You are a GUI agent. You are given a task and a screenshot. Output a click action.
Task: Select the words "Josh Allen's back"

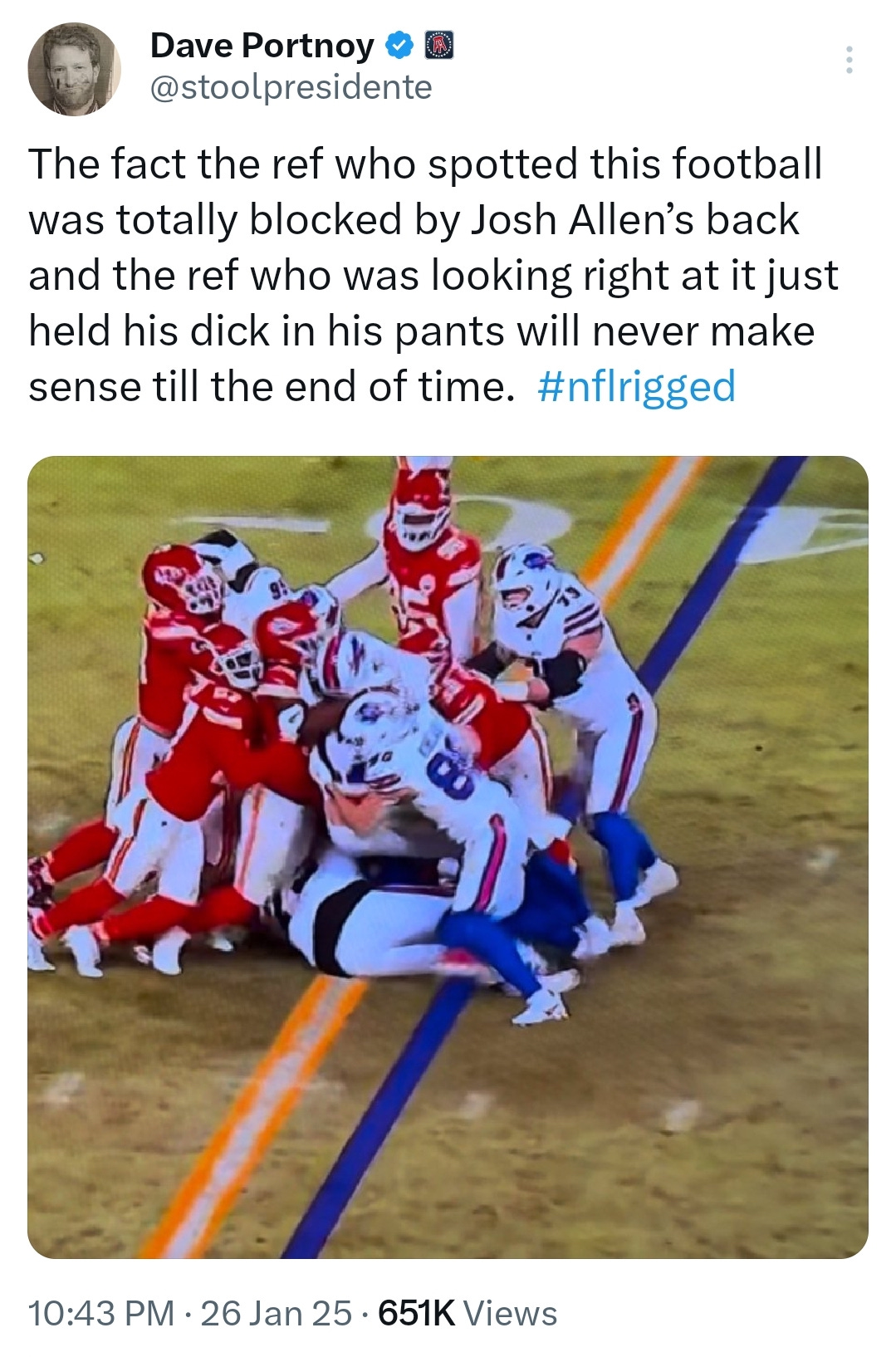point(635,219)
